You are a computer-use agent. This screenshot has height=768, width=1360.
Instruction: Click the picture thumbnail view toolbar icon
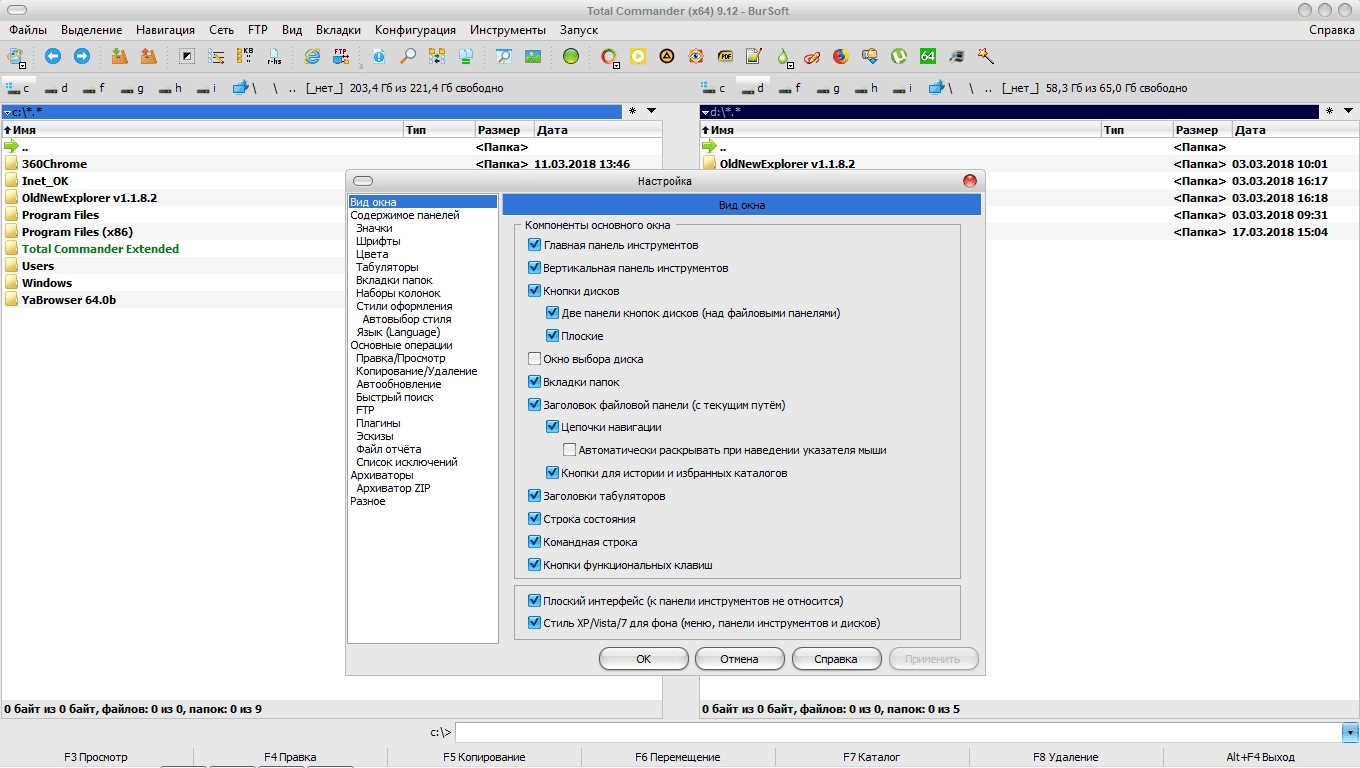pyautogui.click(x=533, y=56)
